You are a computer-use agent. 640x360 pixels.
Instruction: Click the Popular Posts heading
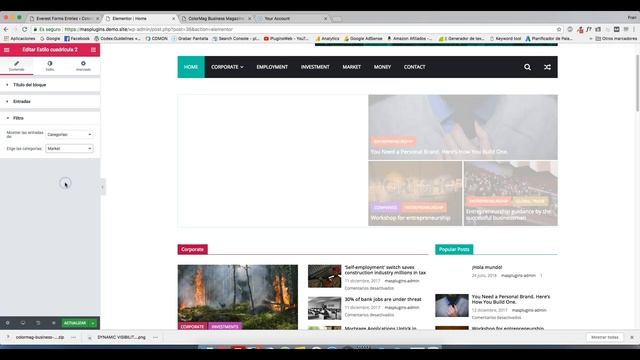click(454, 249)
